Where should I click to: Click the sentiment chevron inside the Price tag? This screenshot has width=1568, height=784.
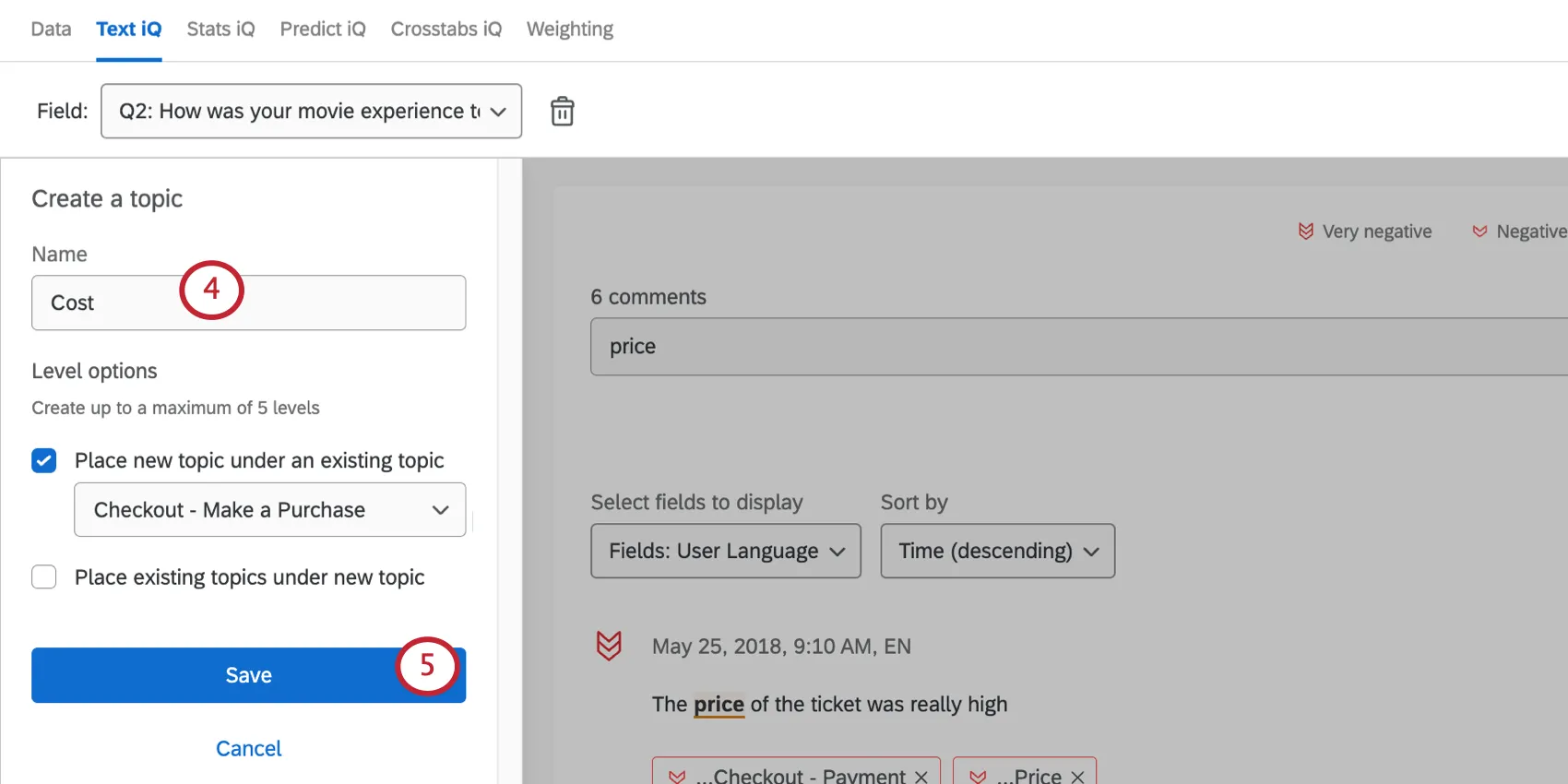point(978,776)
